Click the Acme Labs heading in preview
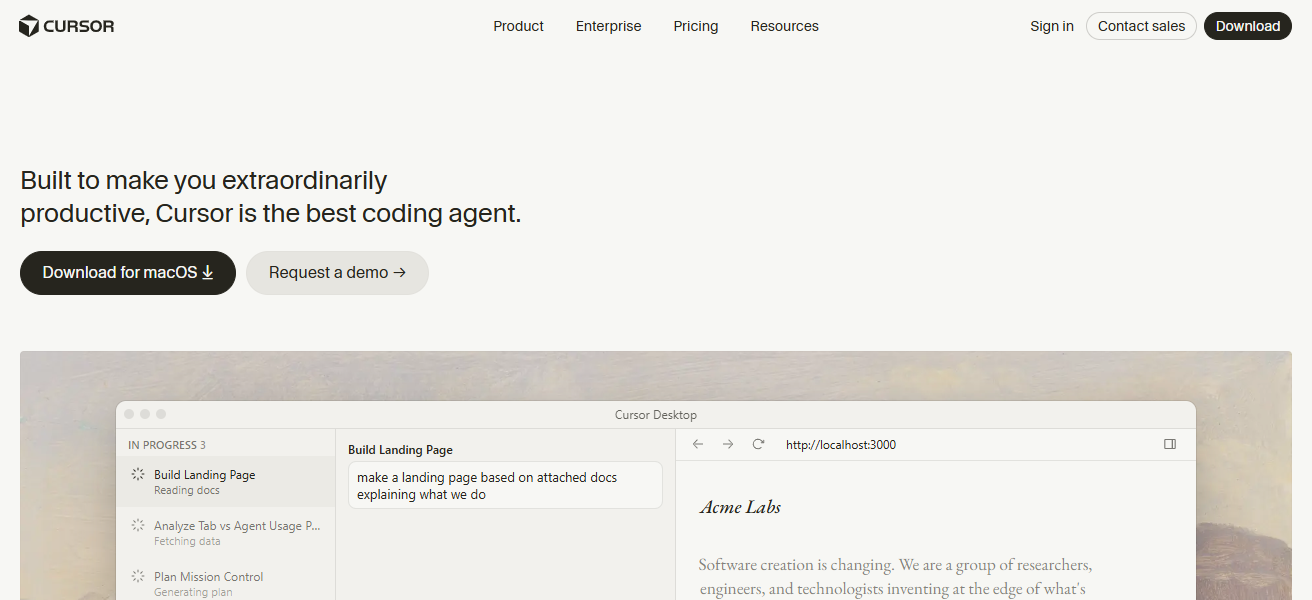 (740, 507)
